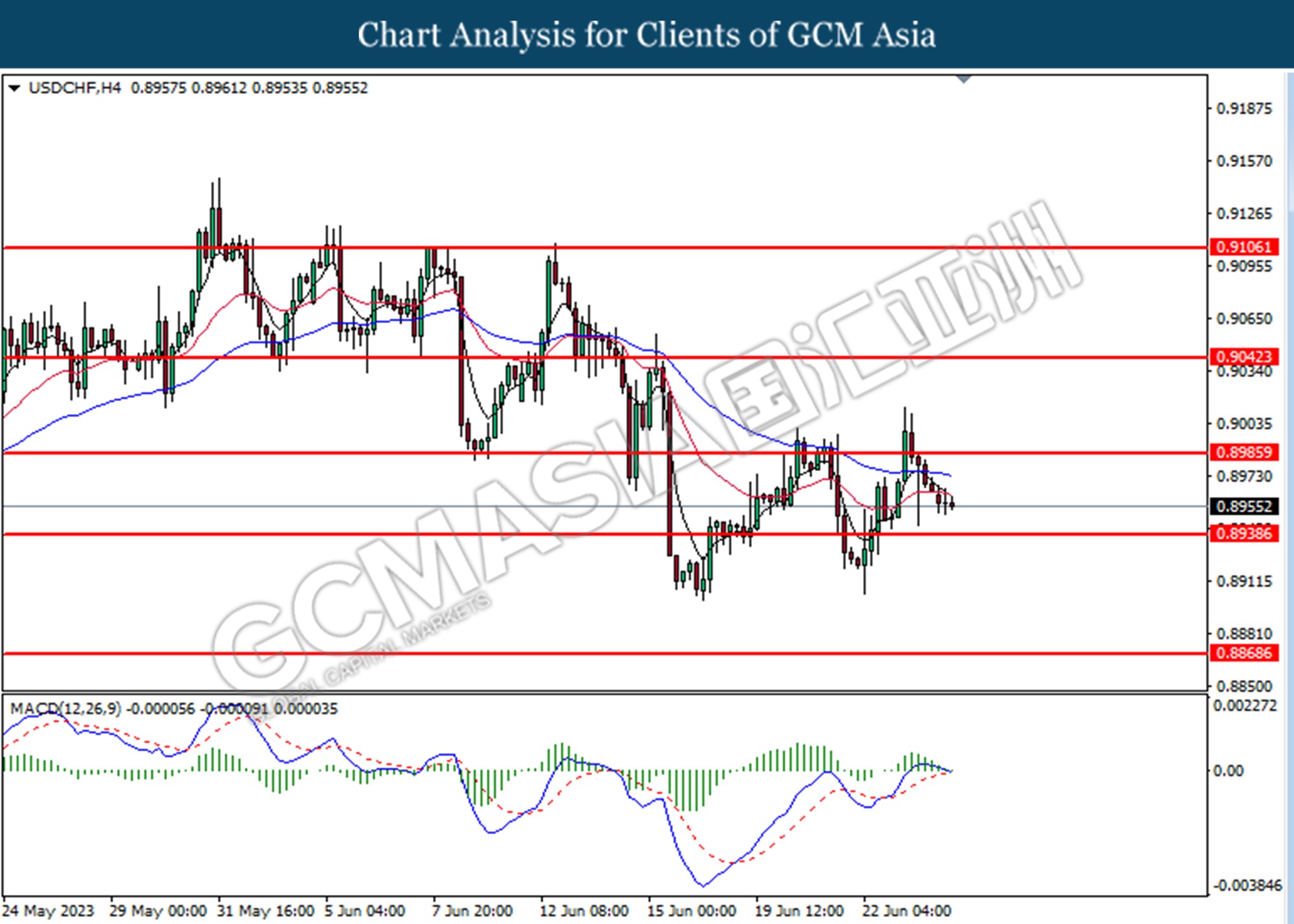Click the Chart Analysis for Clients header
This screenshot has height=924, width=1294.
point(647,34)
